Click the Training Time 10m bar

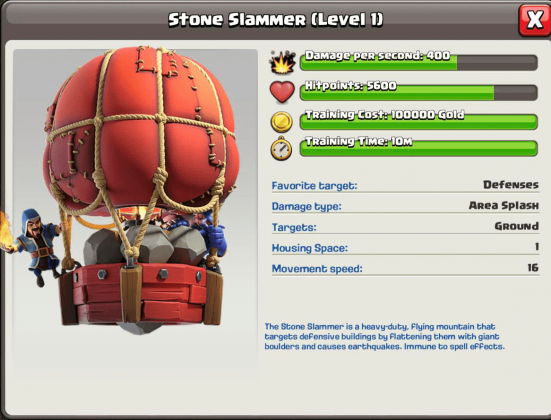pos(419,148)
